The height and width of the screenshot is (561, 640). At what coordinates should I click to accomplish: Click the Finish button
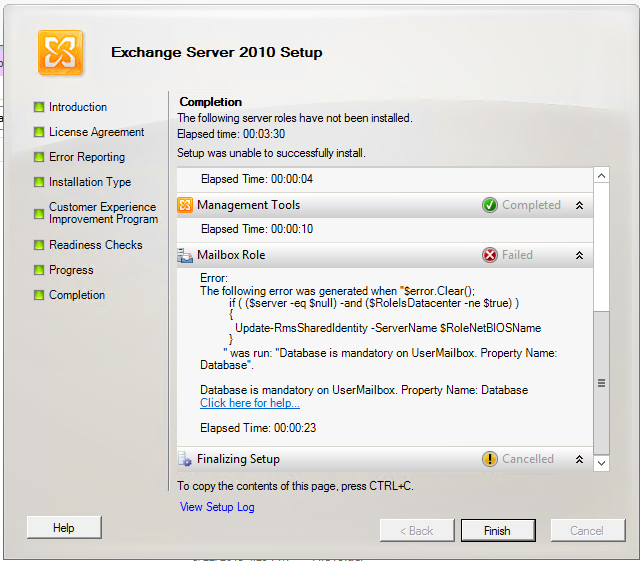498,531
